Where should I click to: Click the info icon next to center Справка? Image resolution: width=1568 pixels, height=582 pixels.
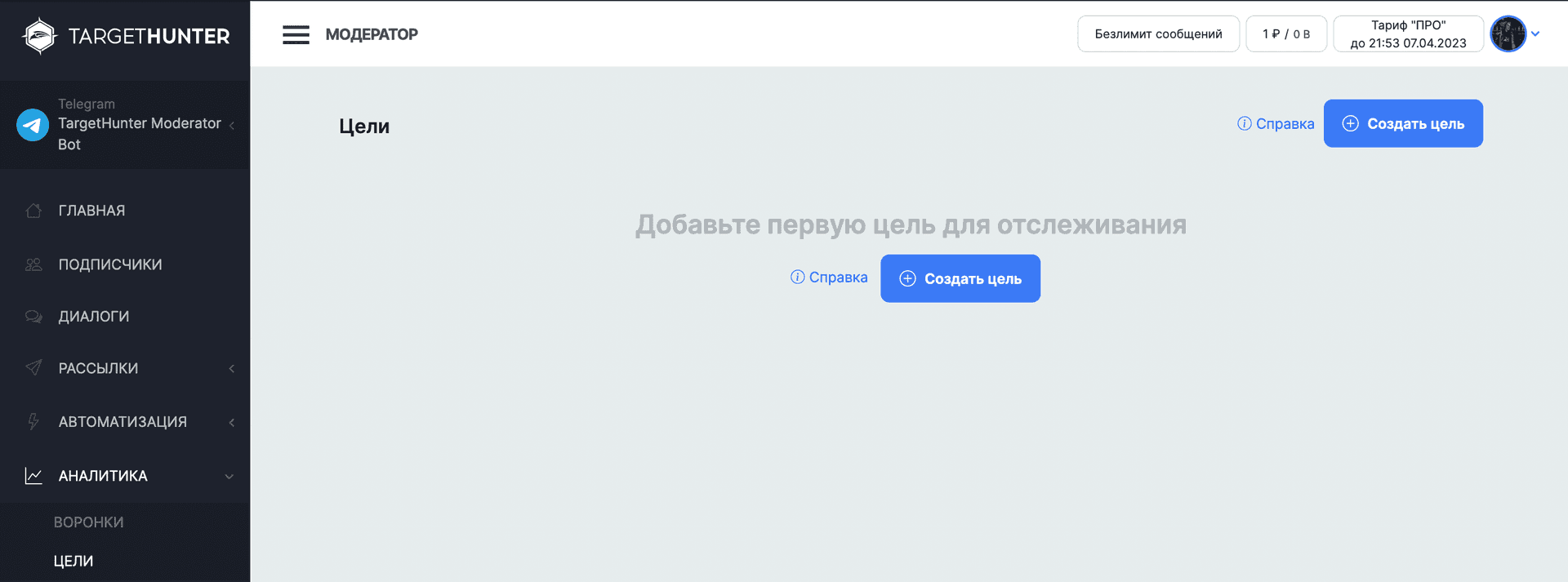point(797,278)
